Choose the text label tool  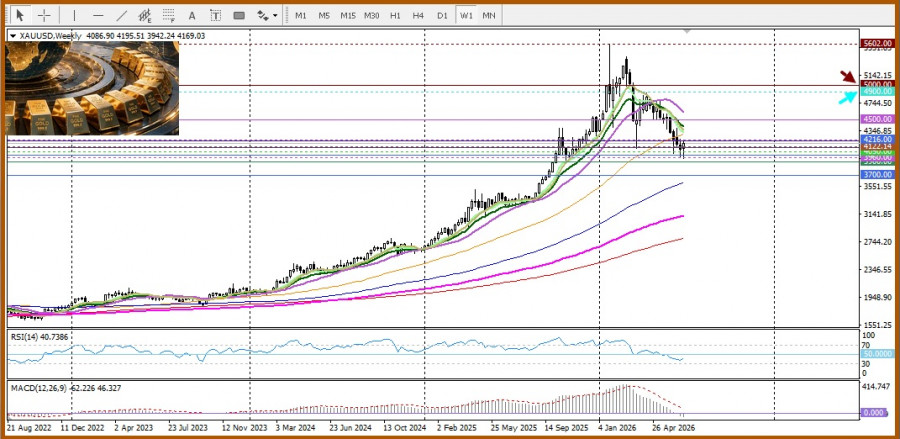[215, 15]
